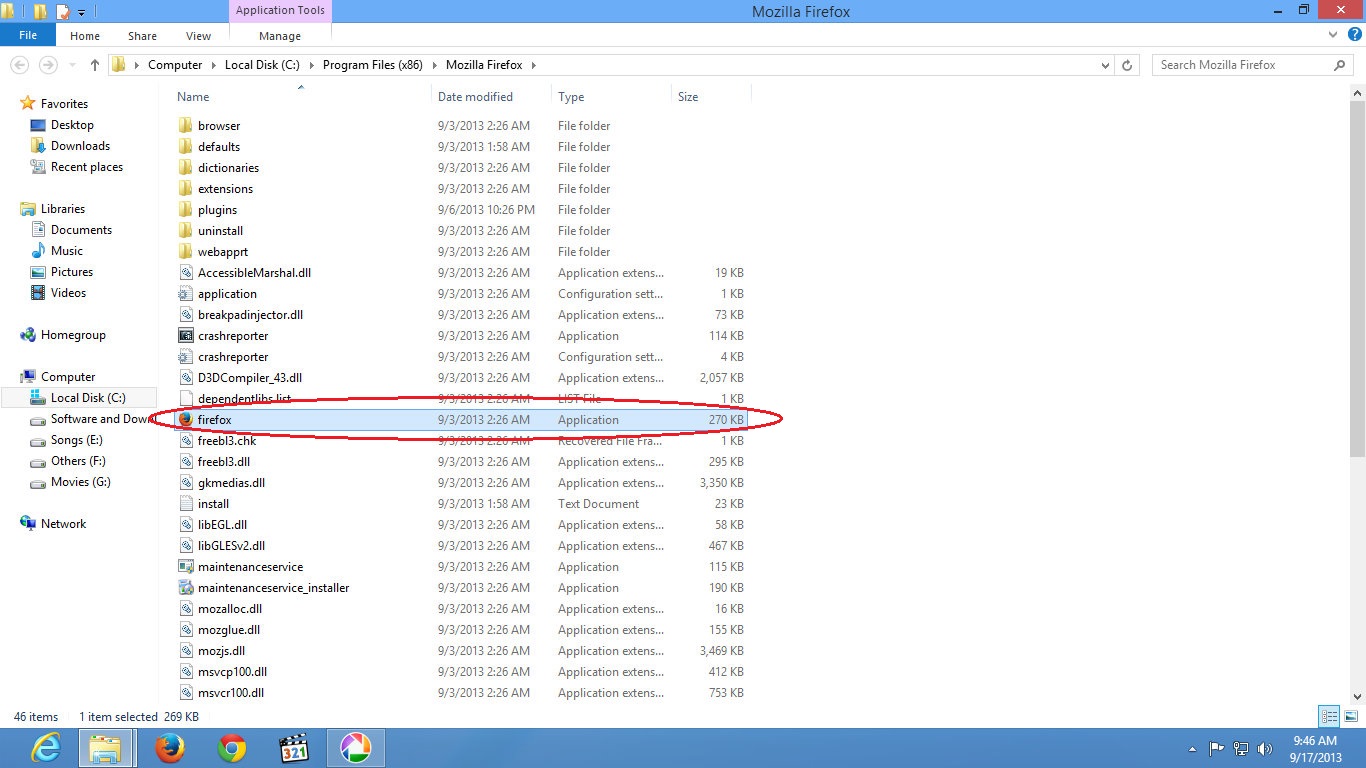Open the Music library
The width and height of the screenshot is (1366, 768).
coord(67,251)
